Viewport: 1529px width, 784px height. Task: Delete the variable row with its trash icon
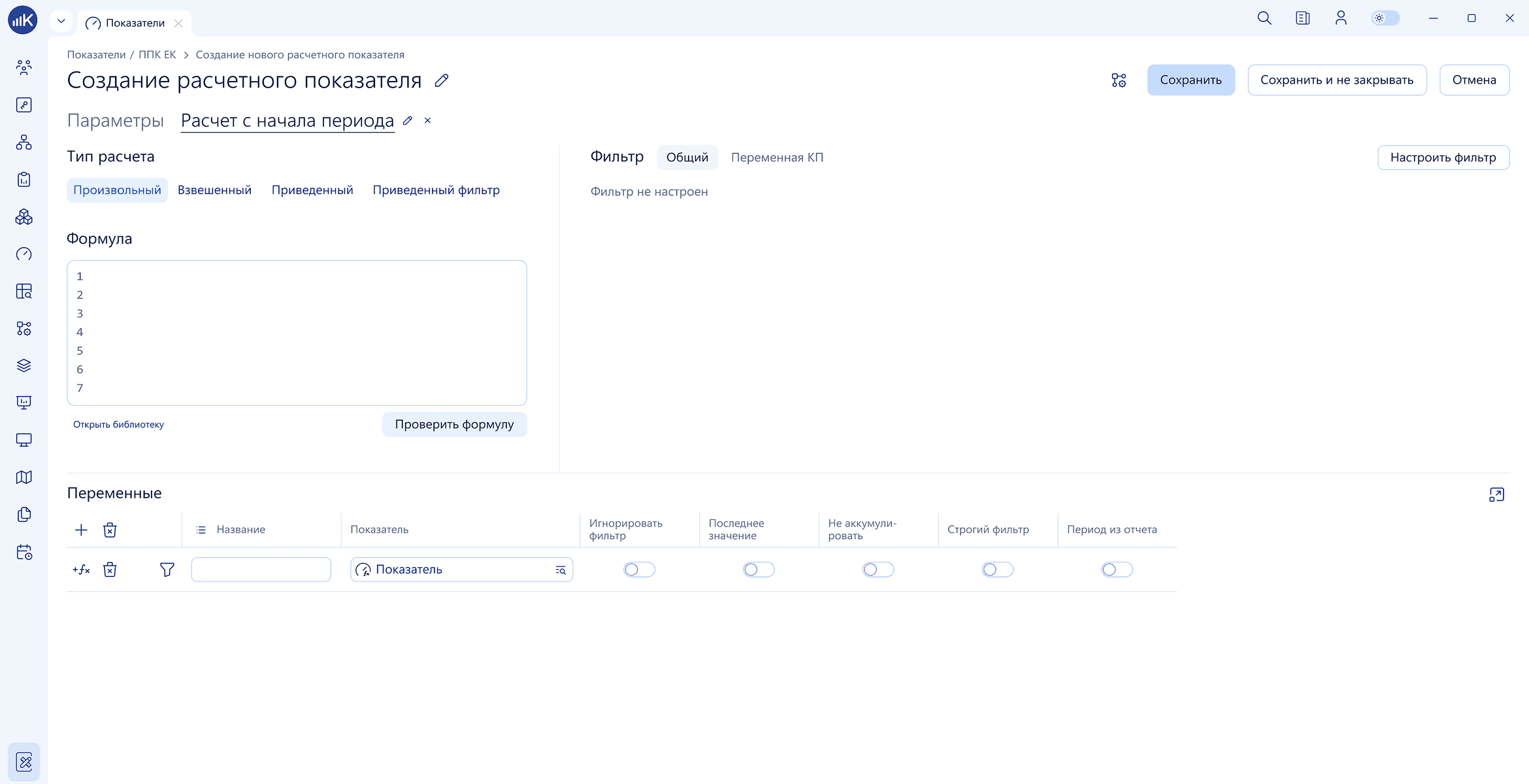[x=110, y=570]
